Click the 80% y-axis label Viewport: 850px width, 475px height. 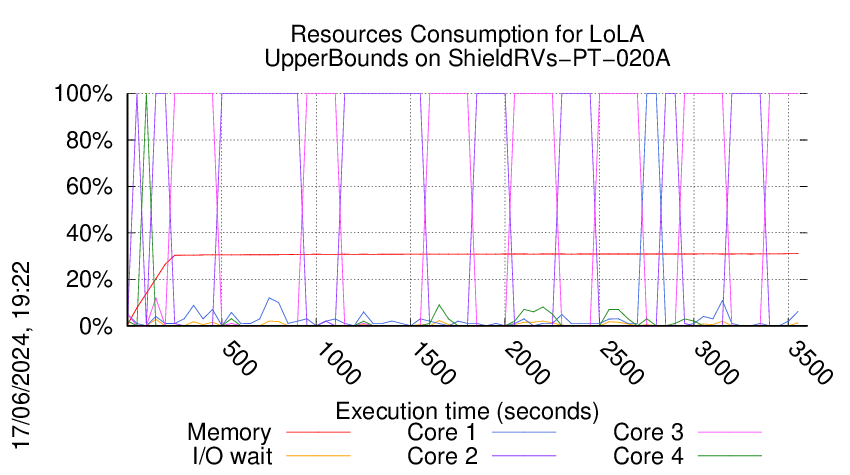pos(89,140)
